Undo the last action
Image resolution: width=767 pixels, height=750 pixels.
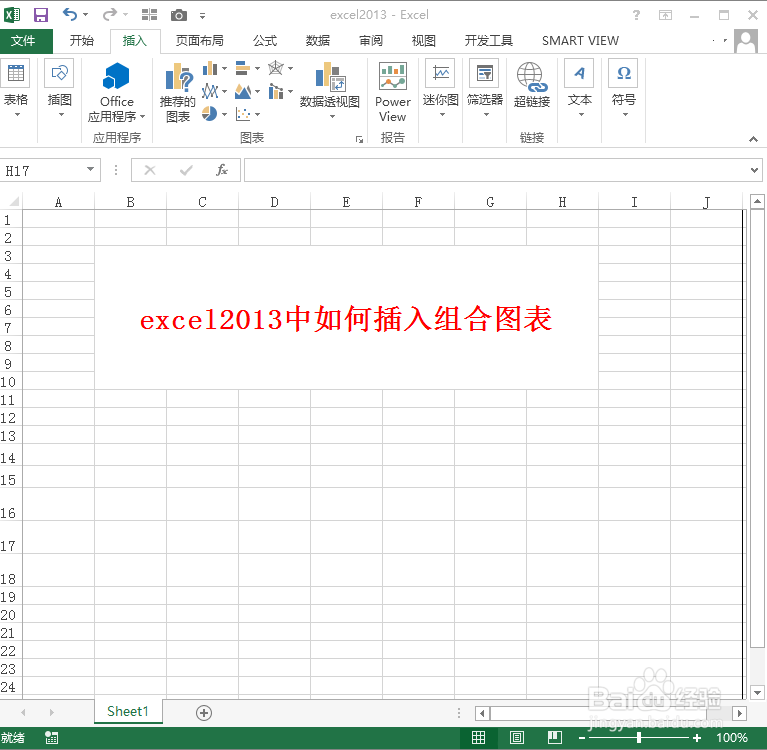pos(69,15)
